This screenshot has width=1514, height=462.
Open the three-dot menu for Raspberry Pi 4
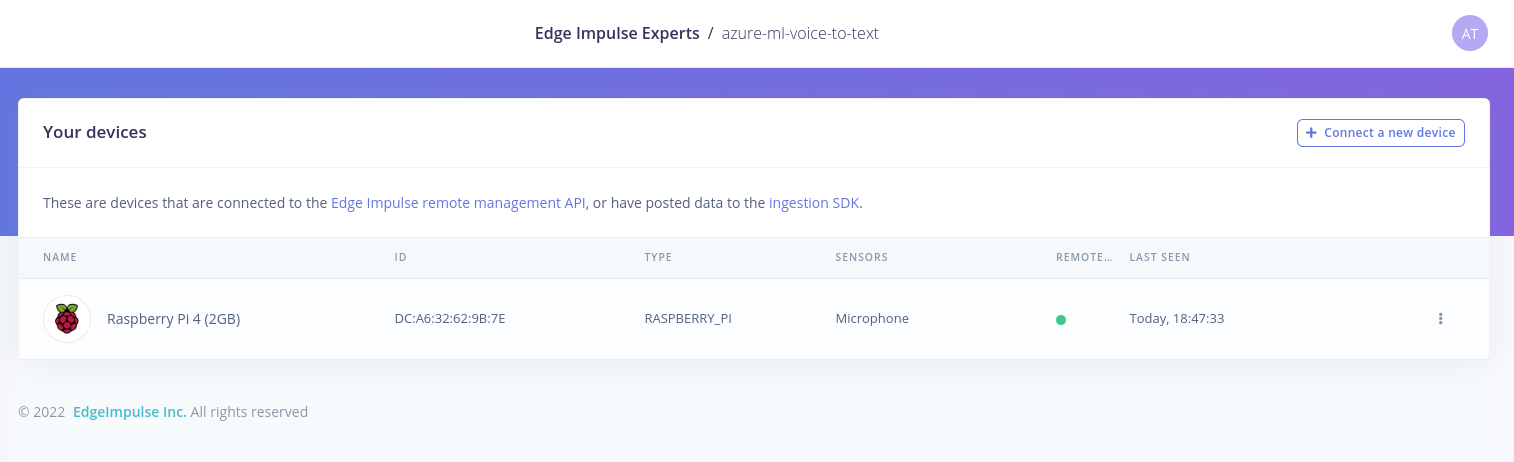(x=1440, y=319)
